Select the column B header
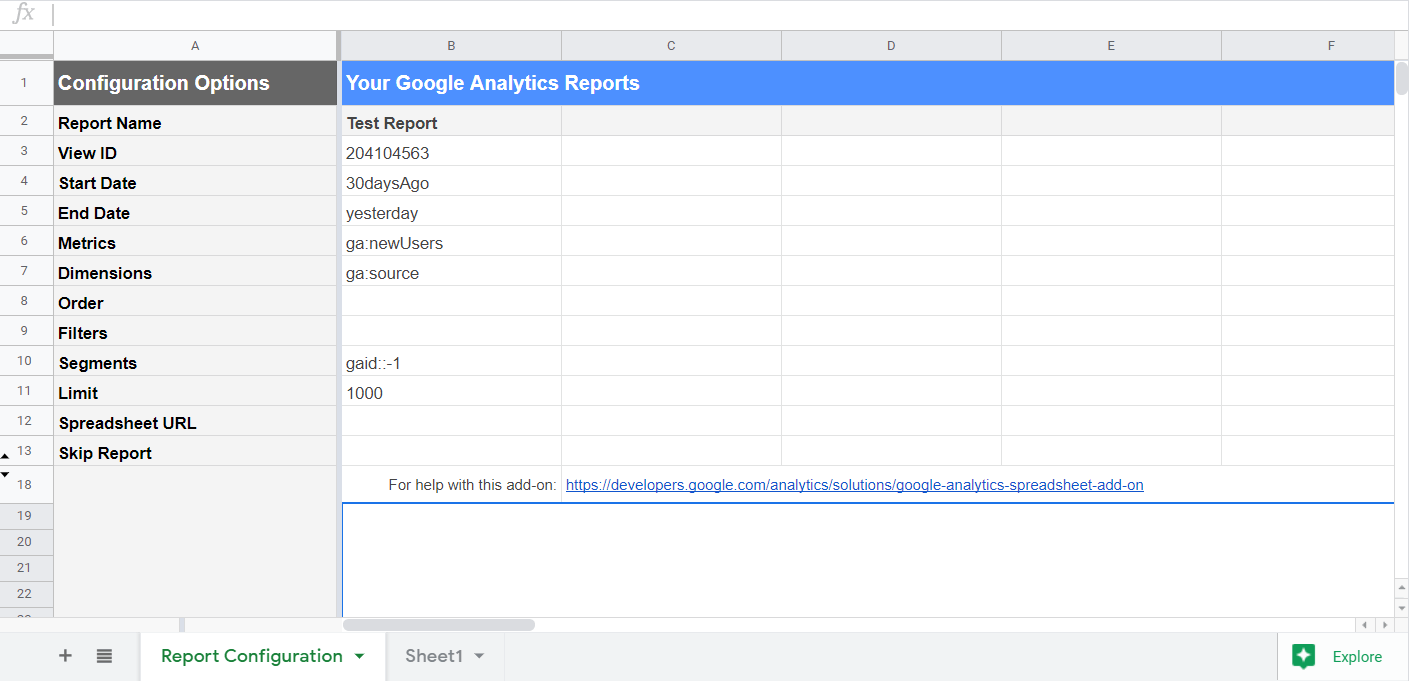 point(451,45)
